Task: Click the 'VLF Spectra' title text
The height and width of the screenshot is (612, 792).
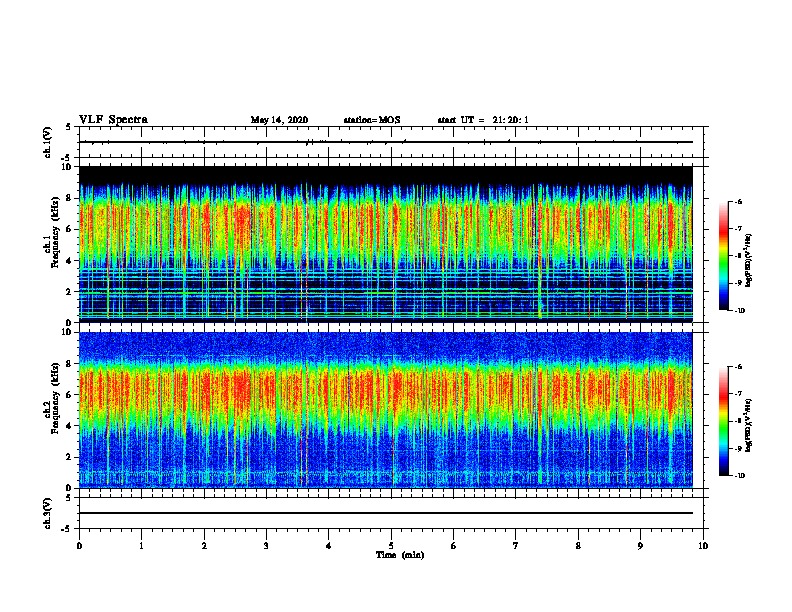Action: click(113, 120)
